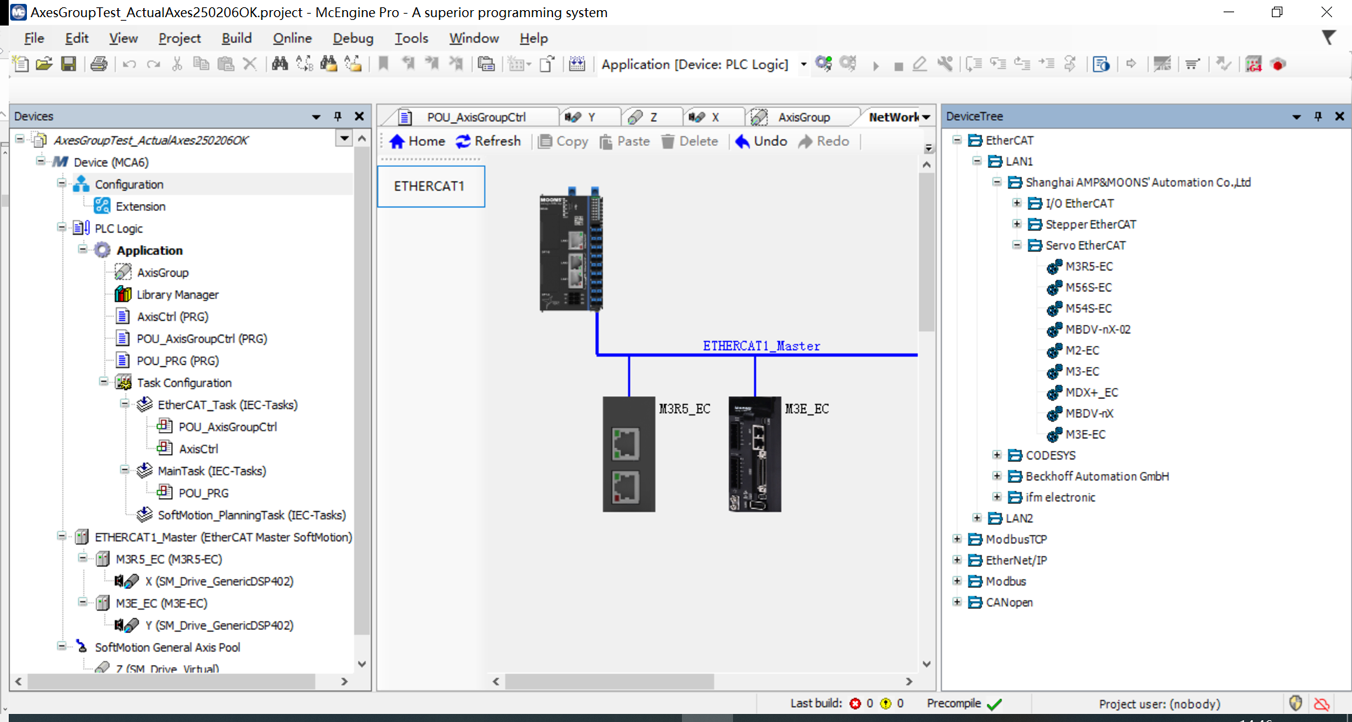1352x722 pixels.
Task: Click the Build wrench toolbar icon
Action: (945, 64)
